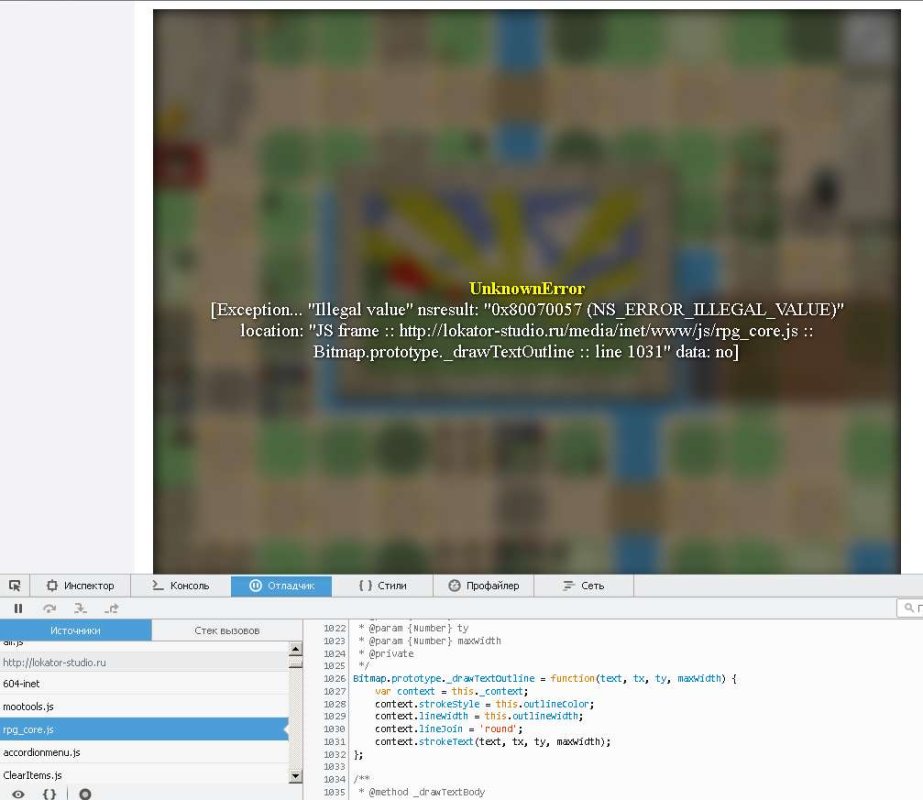The height and width of the screenshot is (800, 923).
Task: Activate the element picker tool
Action: coord(15,586)
